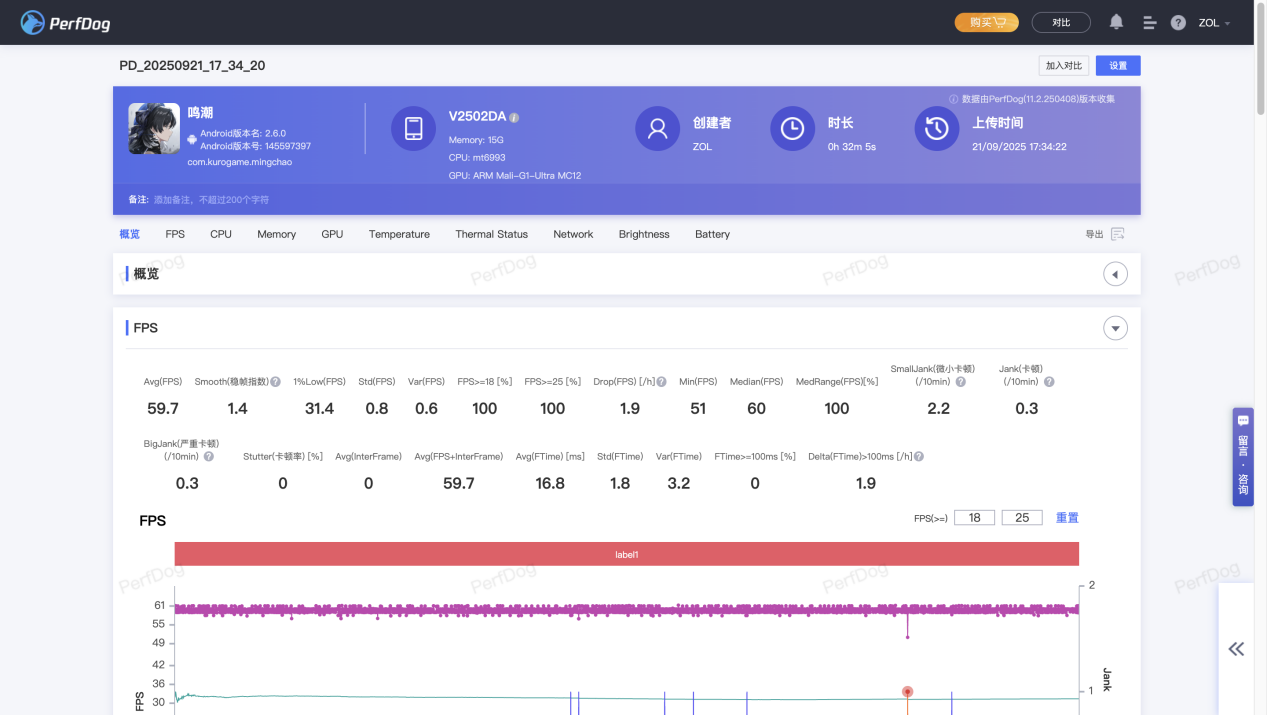Click the blue 设置 settings button

1118,66
